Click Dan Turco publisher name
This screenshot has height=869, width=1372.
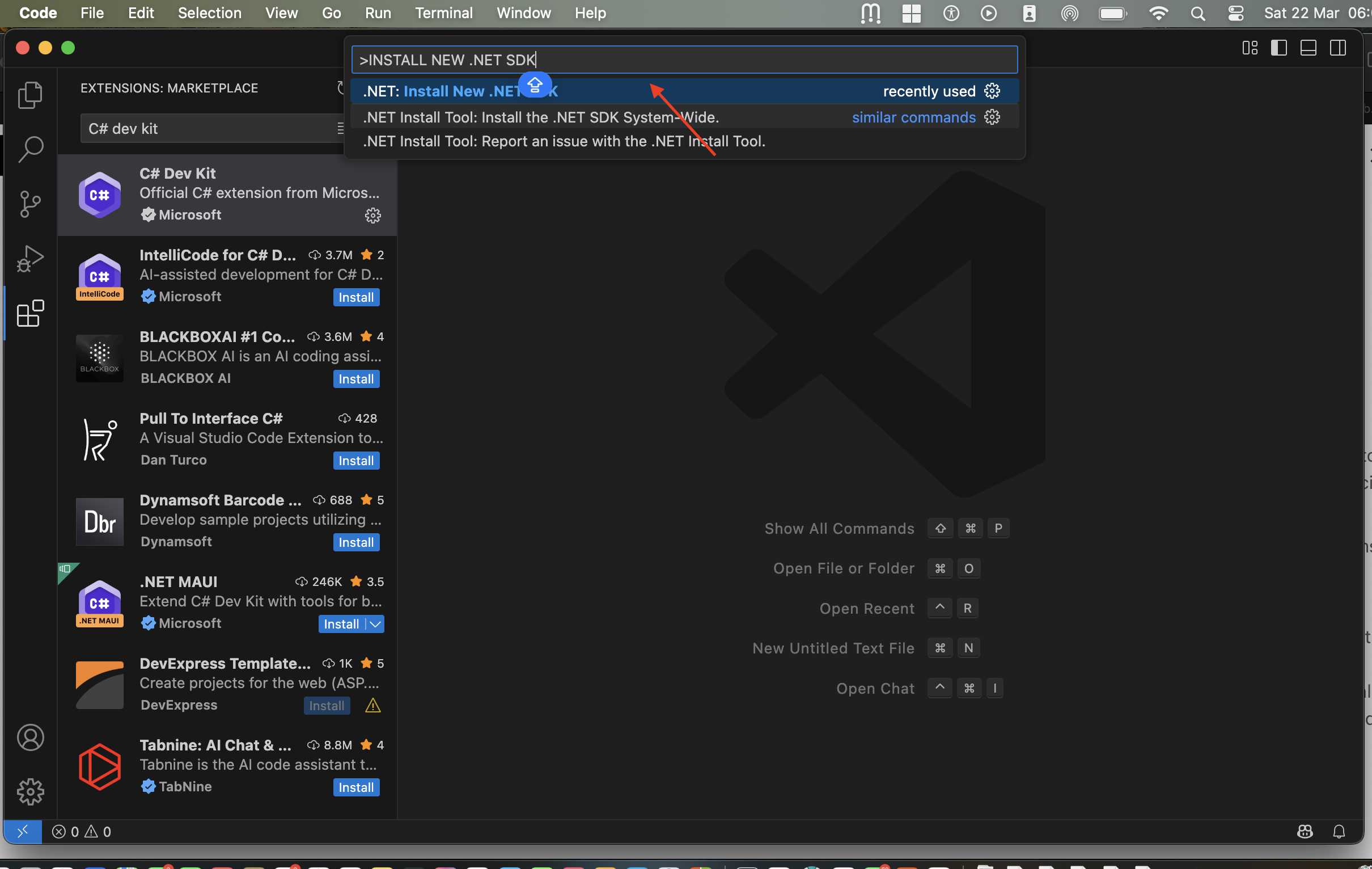[174, 459]
